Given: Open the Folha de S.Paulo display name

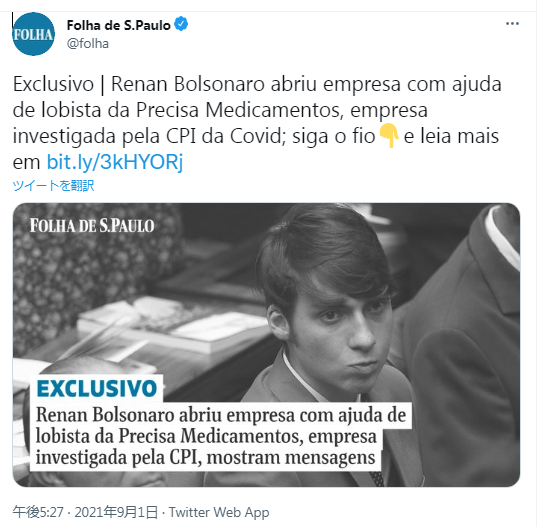Looking at the screenshot, I should click(x=119, y=25).
